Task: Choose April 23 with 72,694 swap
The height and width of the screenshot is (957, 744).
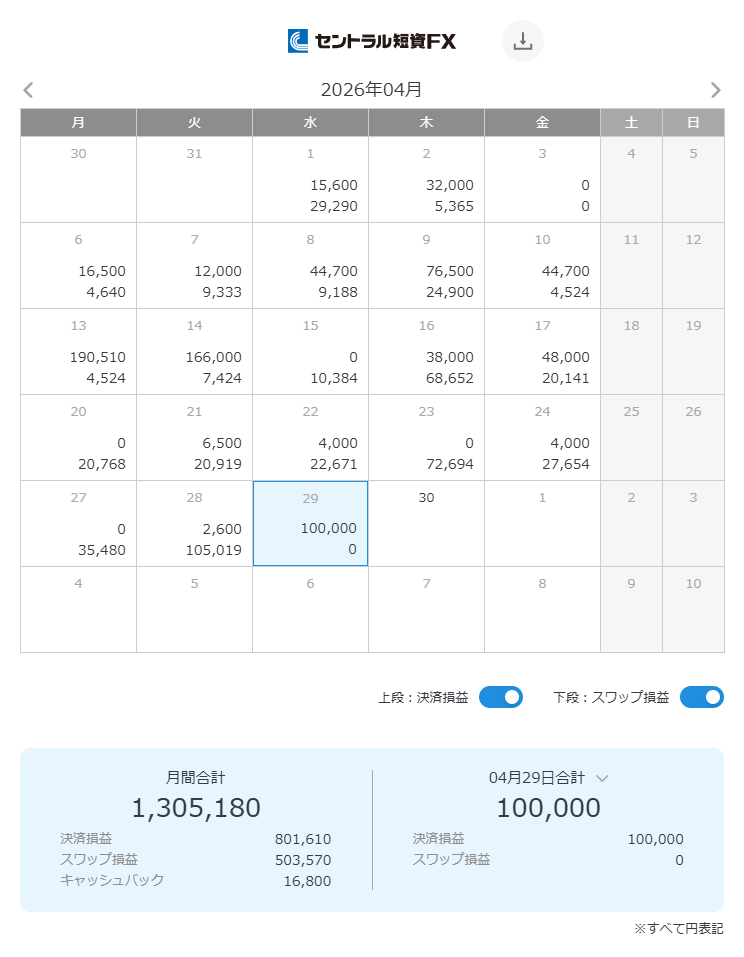Action: (426, 438)
